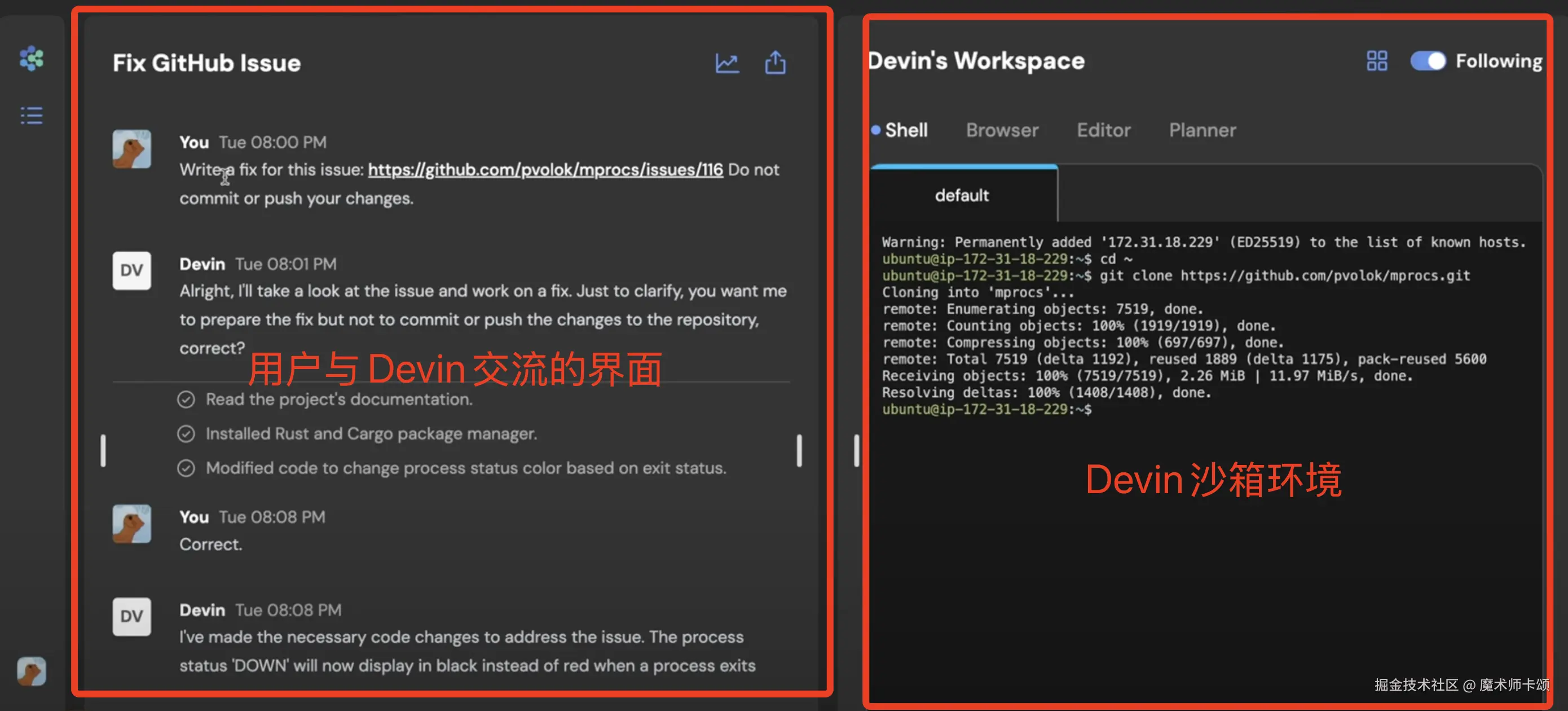This screenshot has width=1568, height=711.
Task: Click the divider handle between chat and workspace
Action: point(856,450)
